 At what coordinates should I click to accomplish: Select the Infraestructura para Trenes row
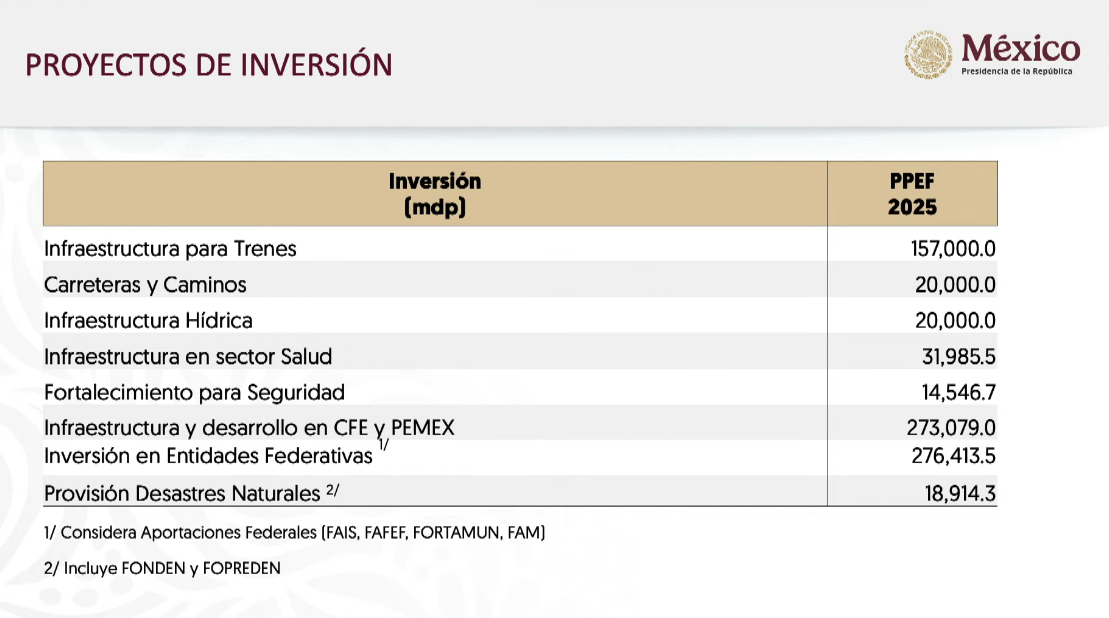coord(521,249)
